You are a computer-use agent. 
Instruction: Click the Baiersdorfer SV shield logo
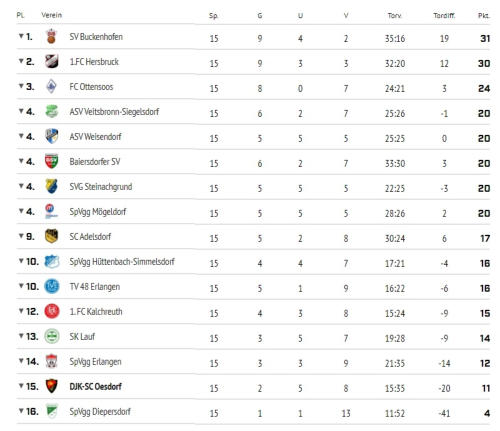click(x=52, y=161)
